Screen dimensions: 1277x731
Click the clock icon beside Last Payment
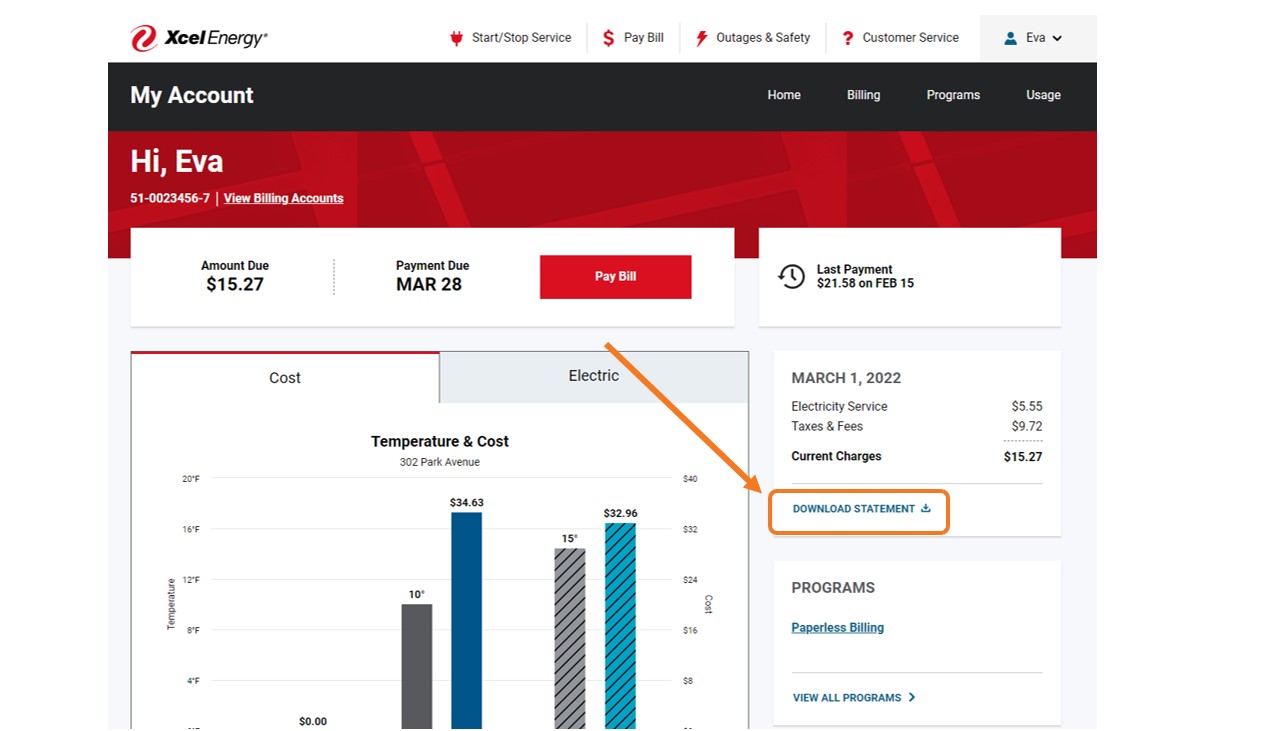coord(792,276)
